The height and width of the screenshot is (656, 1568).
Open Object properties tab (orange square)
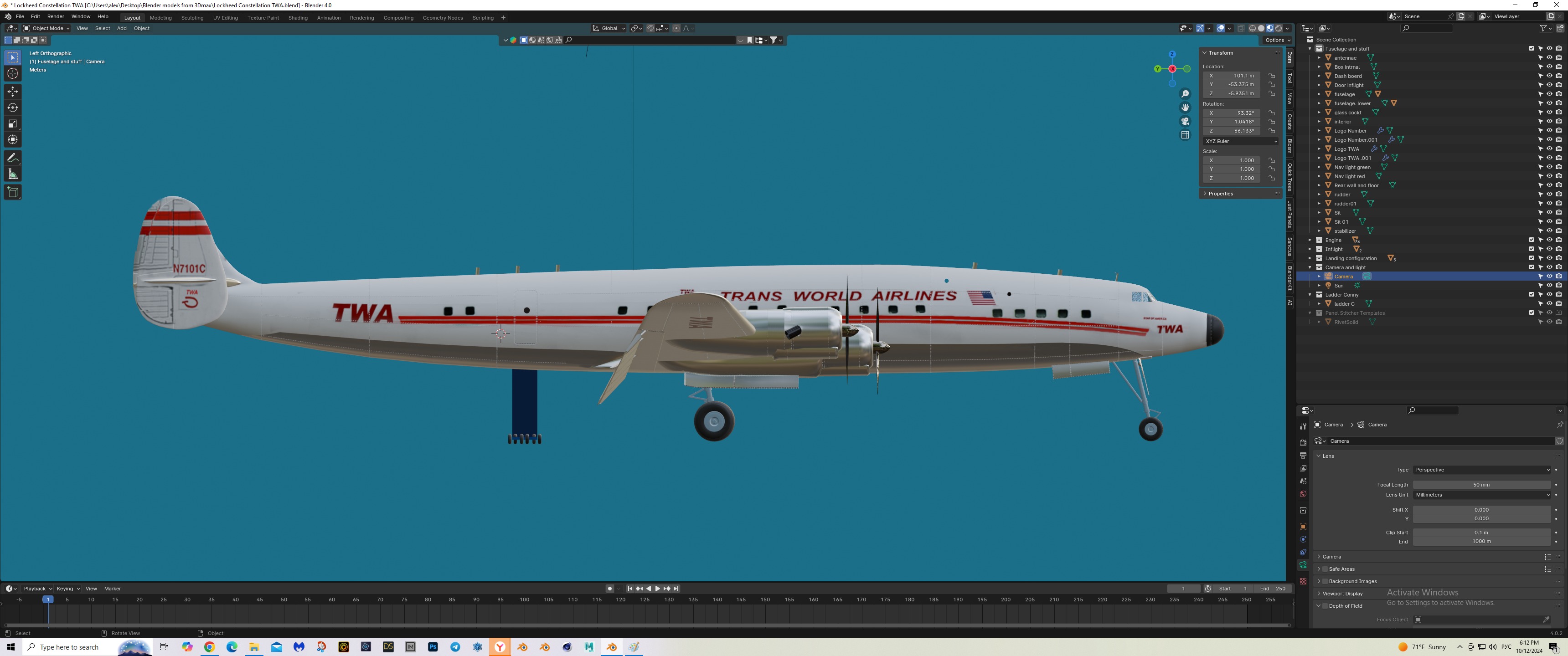[x=1303, y=526]
